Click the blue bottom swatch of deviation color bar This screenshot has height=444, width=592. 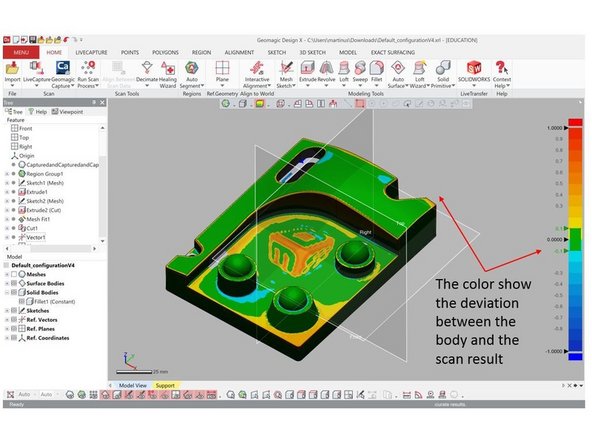tap(576, 357)
